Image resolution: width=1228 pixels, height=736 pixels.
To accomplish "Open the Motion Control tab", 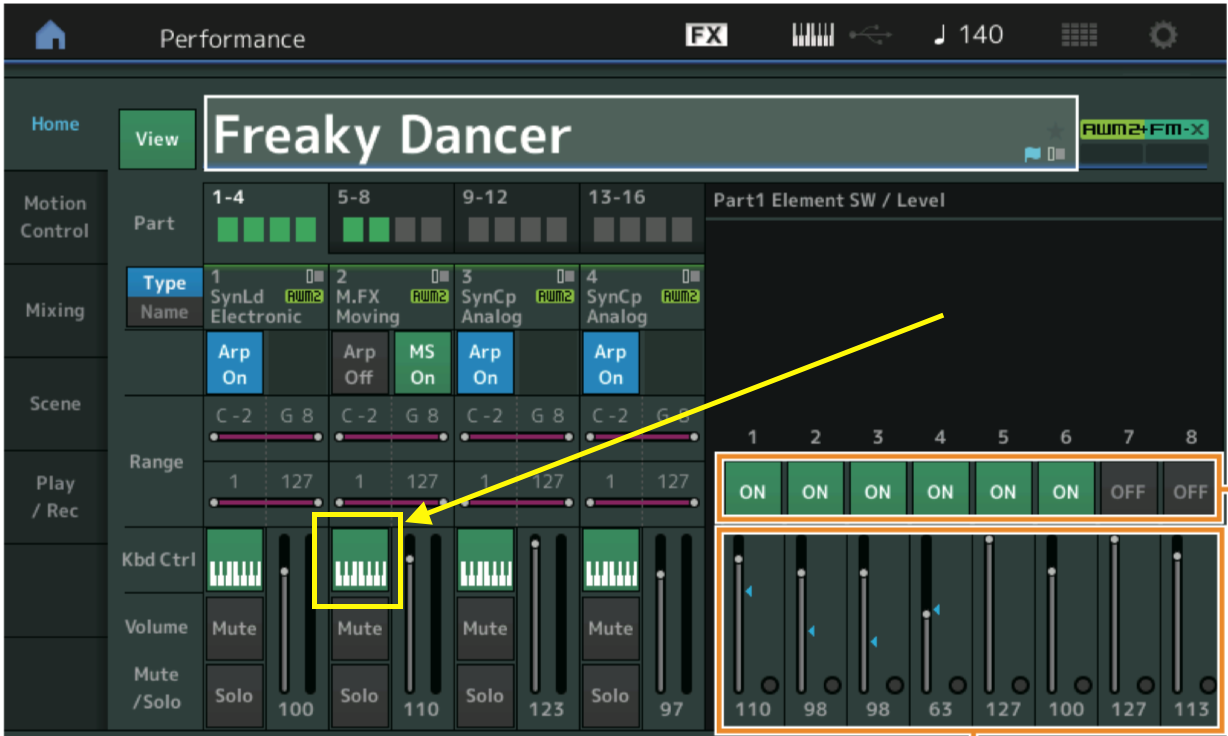I will (x=55, y=217).
